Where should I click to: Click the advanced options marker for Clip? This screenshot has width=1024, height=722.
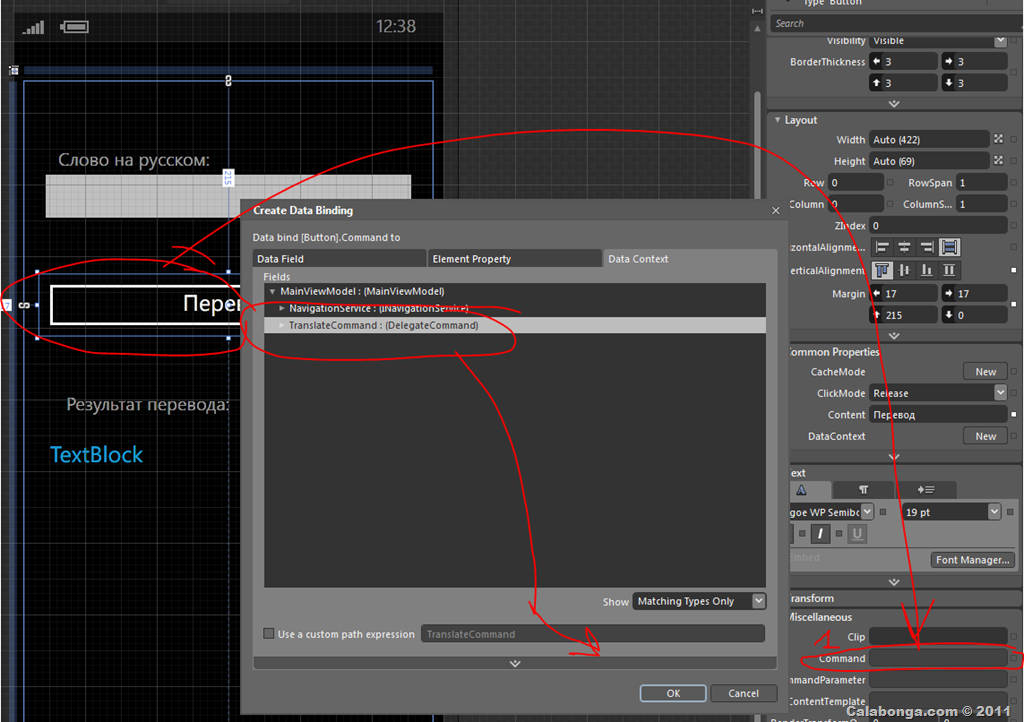pos(1014,636)
